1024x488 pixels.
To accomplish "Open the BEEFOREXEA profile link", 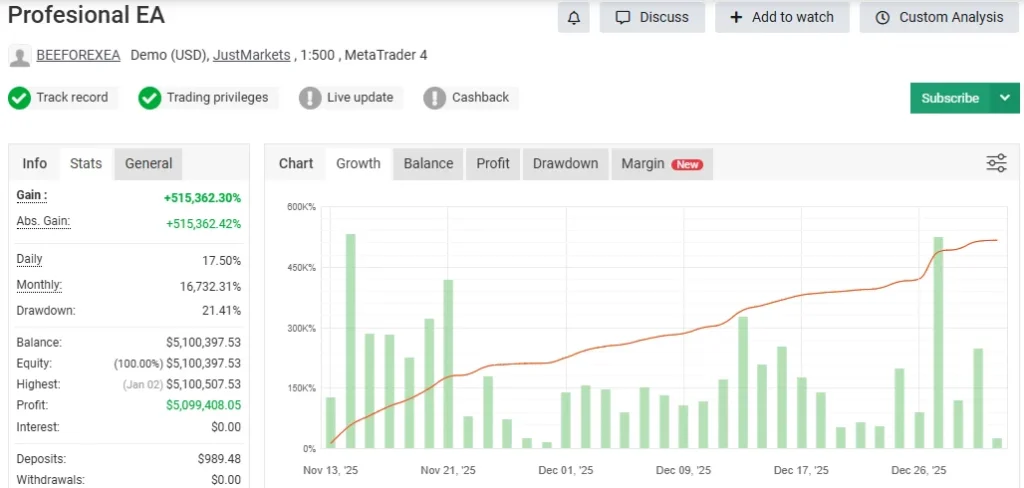I will 78,56.
